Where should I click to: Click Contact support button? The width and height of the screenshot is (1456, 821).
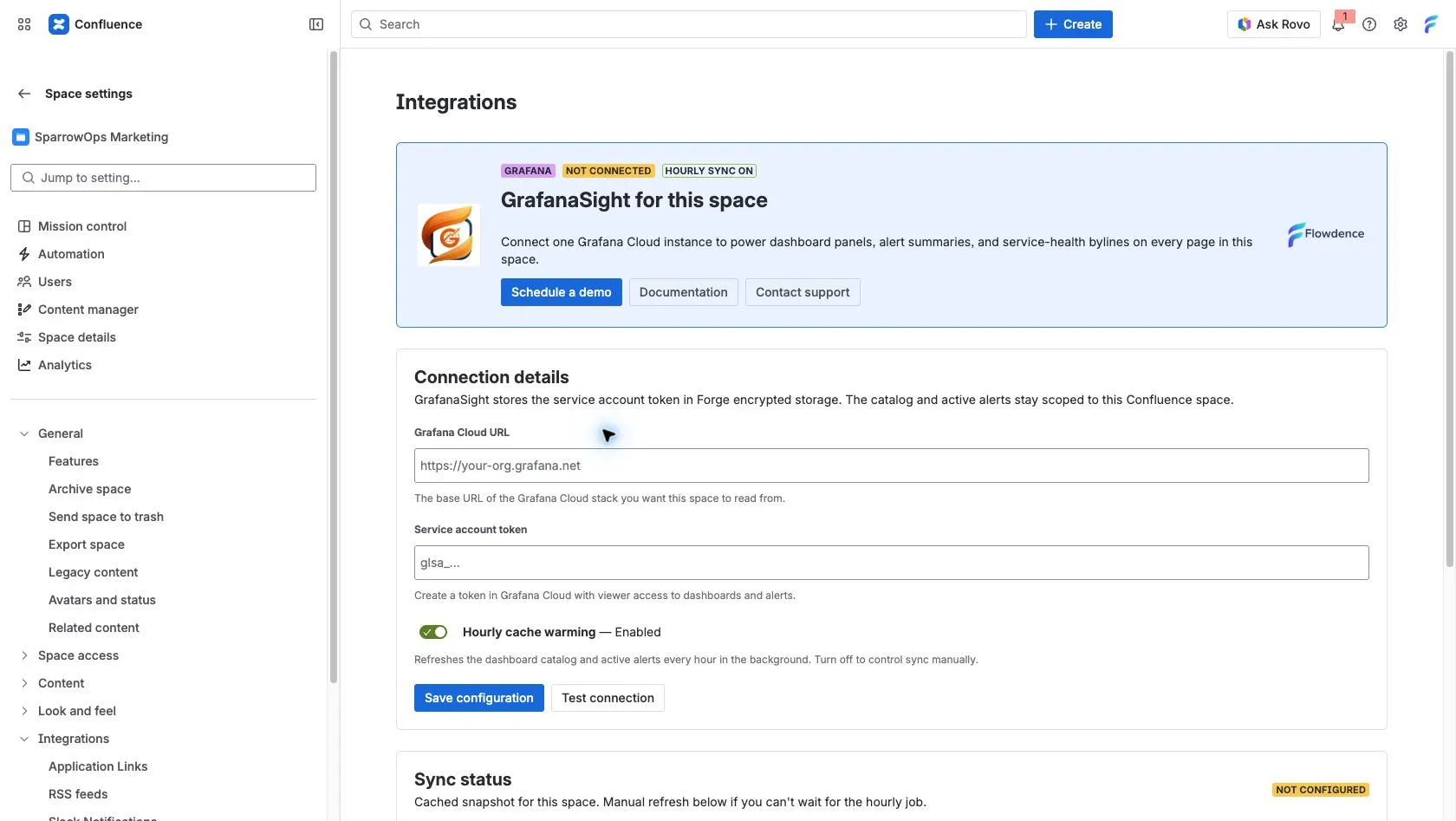[x=803, y=292]
